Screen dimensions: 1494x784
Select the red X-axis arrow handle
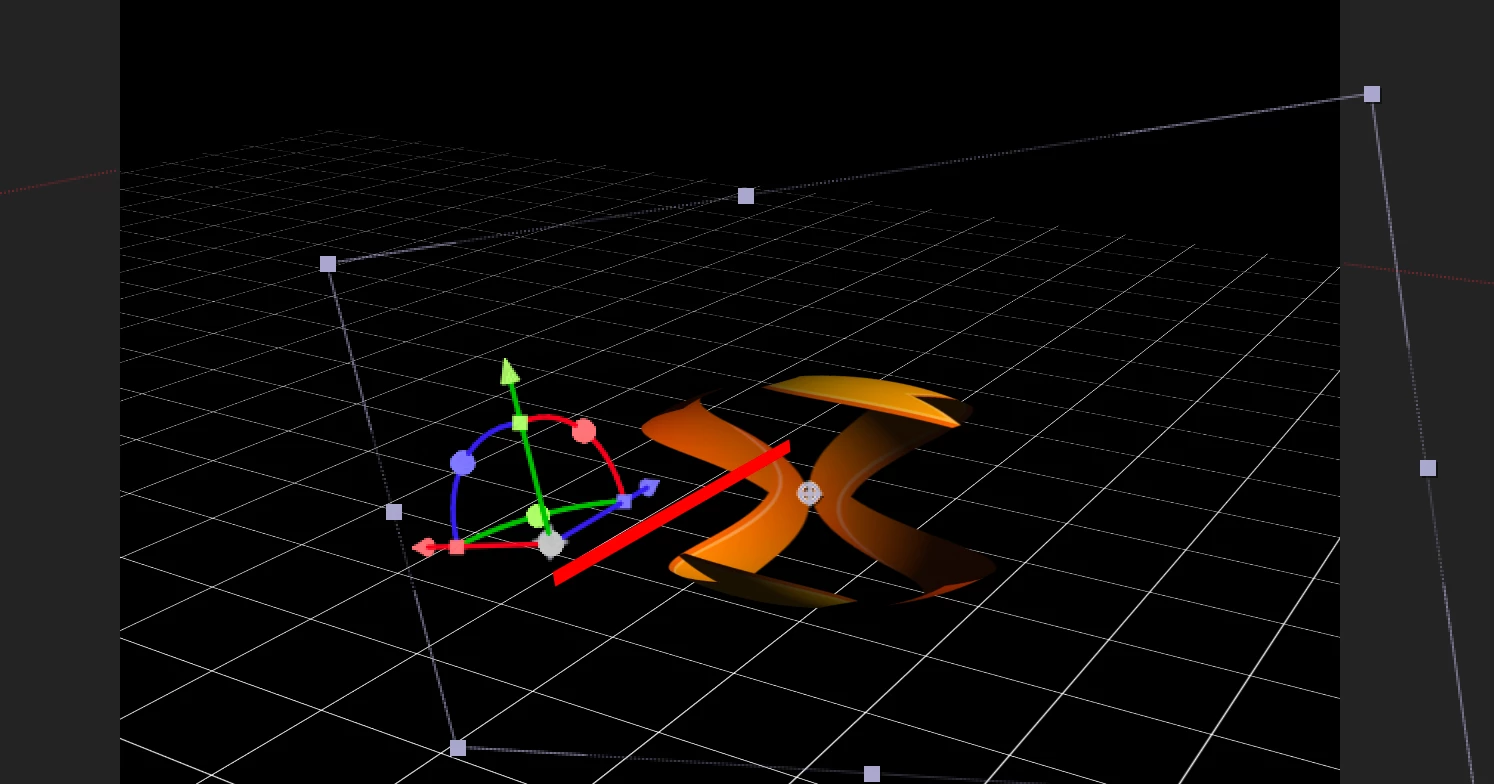pyautogui.click(x=424, y=547)
